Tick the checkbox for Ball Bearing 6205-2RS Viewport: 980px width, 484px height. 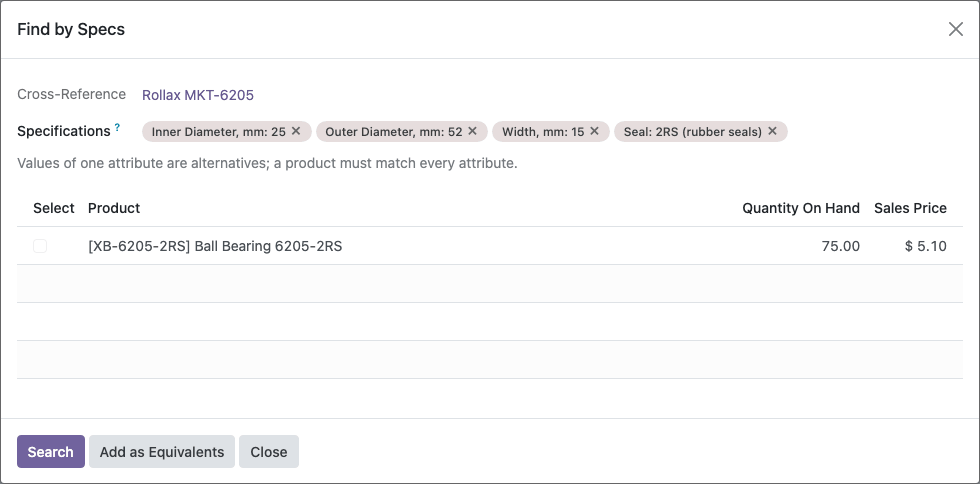pyautogui.click(x=40, y=246)
